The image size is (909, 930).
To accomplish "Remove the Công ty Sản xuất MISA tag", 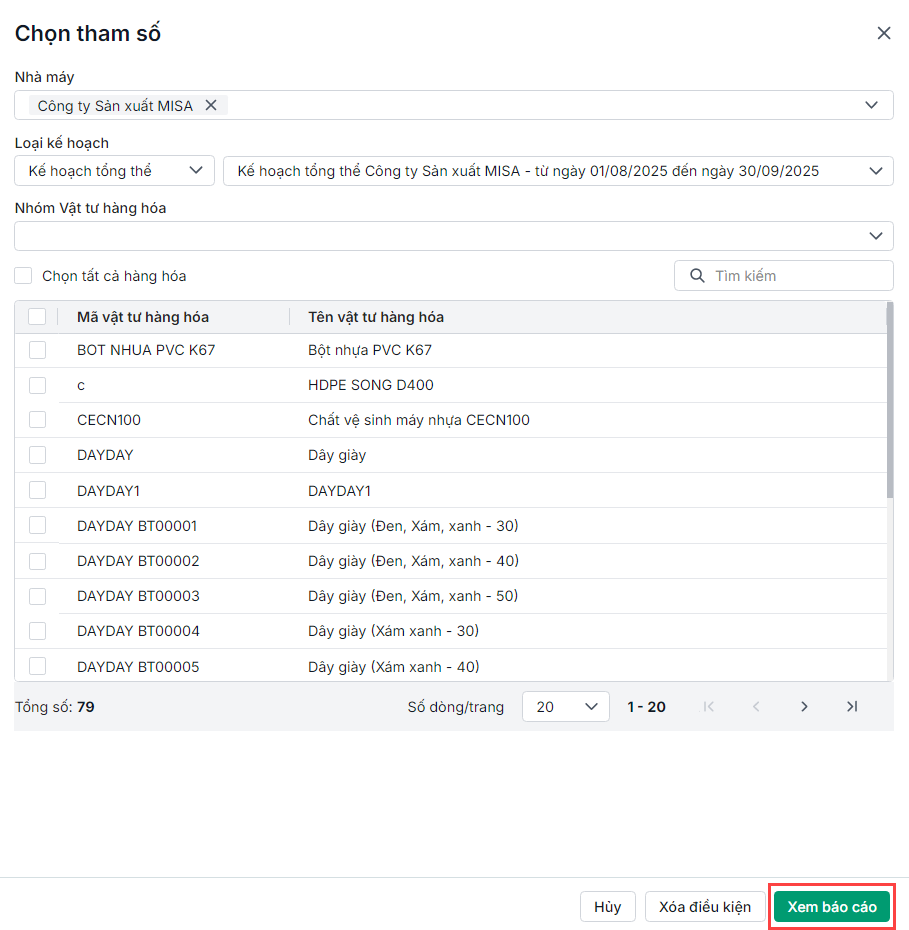I will pos(211,105).
